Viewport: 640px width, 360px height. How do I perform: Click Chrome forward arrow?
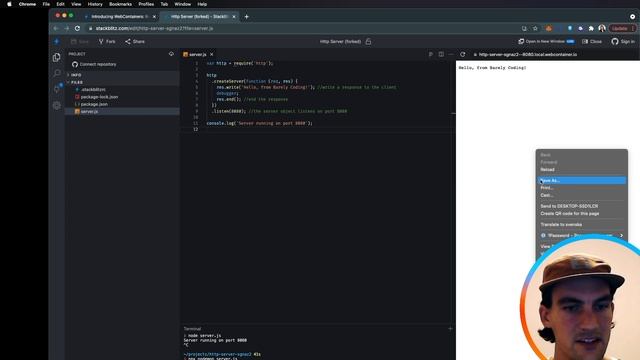pos(67,29)
